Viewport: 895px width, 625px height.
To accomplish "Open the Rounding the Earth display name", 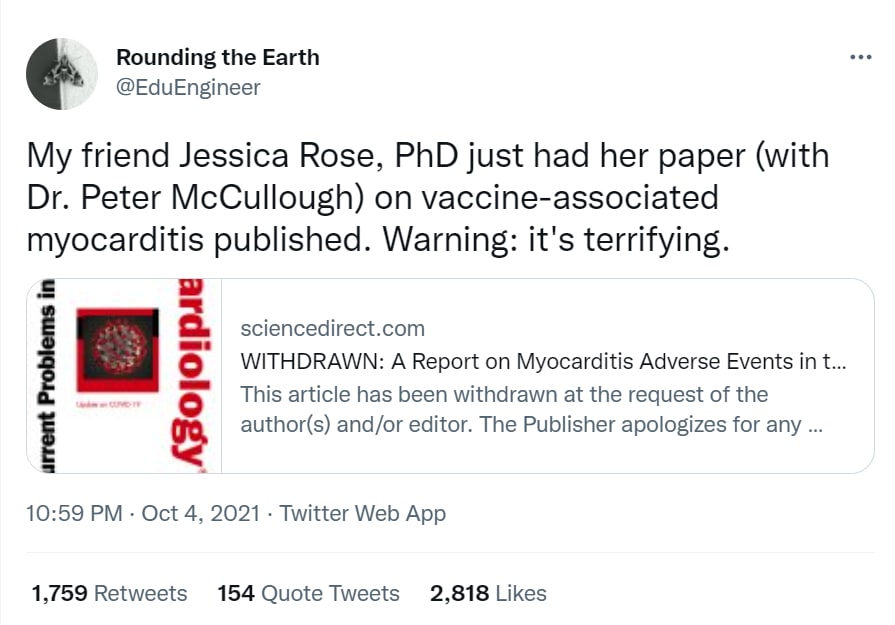I will 218,57.
